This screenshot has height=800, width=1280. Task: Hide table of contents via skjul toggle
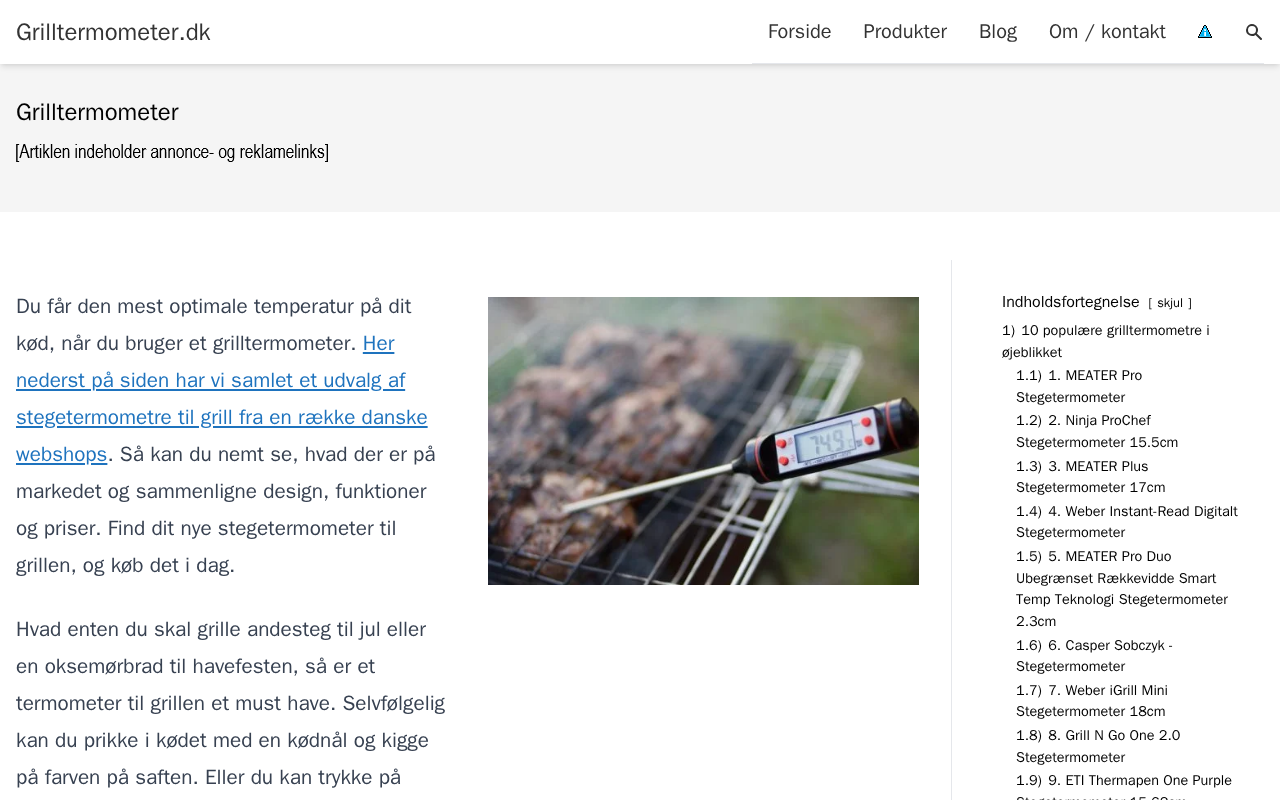click(1170, 303)
